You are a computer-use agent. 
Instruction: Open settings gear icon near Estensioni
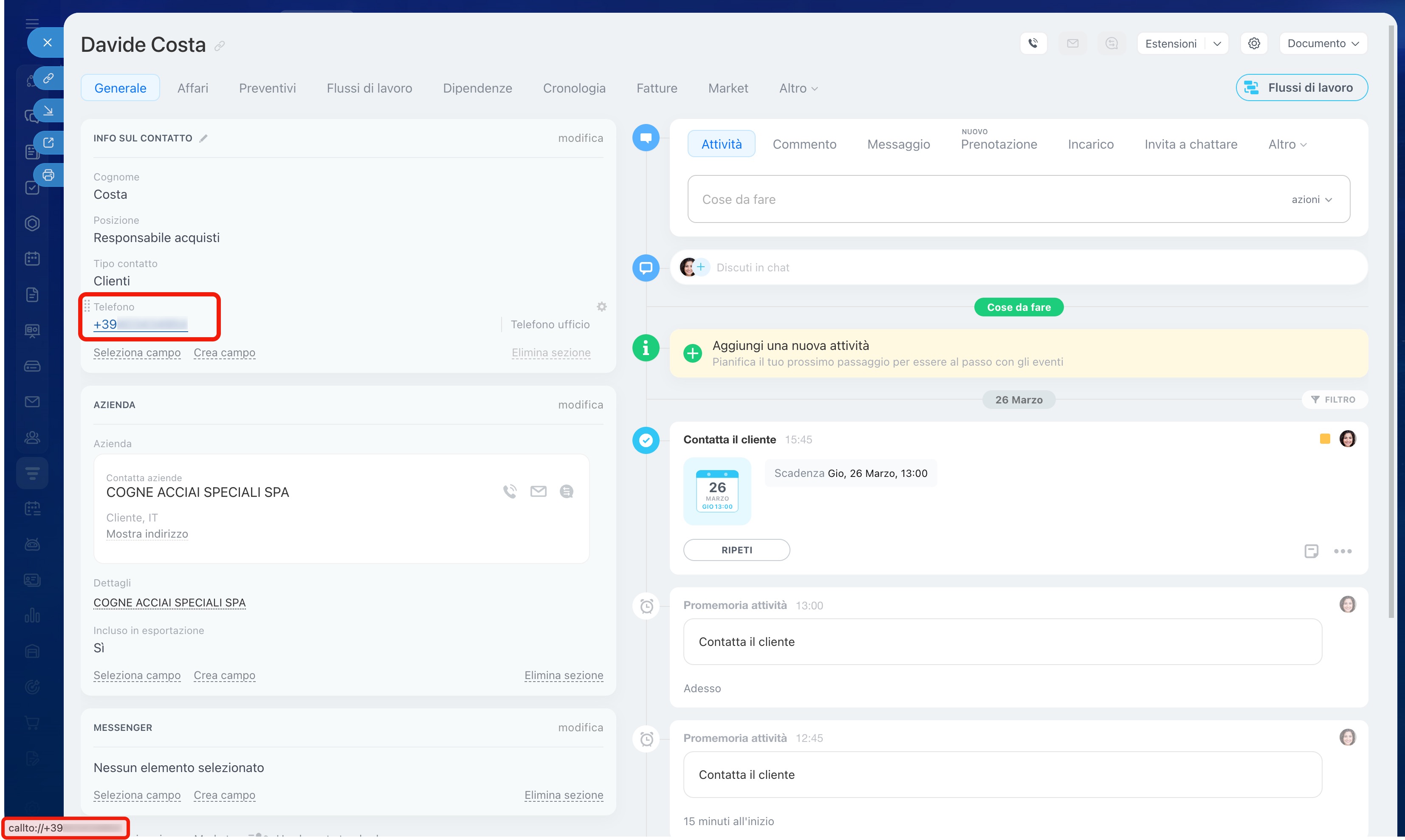pos(1254,44)
